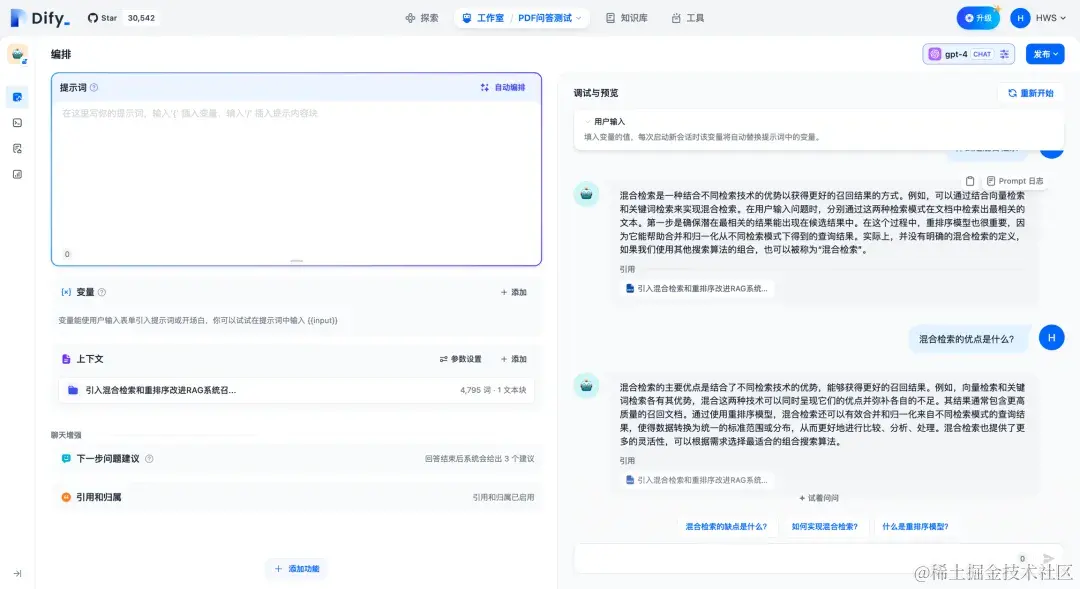This screenshot has height=589, width=1080.
Task: Select the 引入混合检索和重排序 dataset row
Action: (x=296, y=390)
